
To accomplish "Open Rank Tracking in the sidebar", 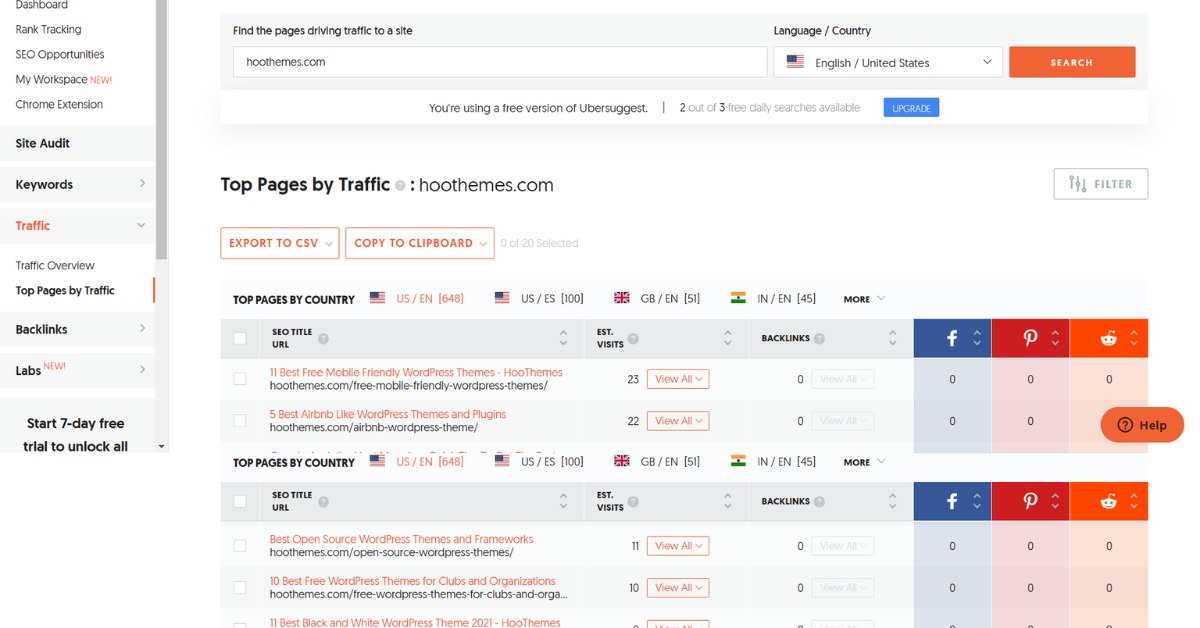I will (x=49, y=29).
